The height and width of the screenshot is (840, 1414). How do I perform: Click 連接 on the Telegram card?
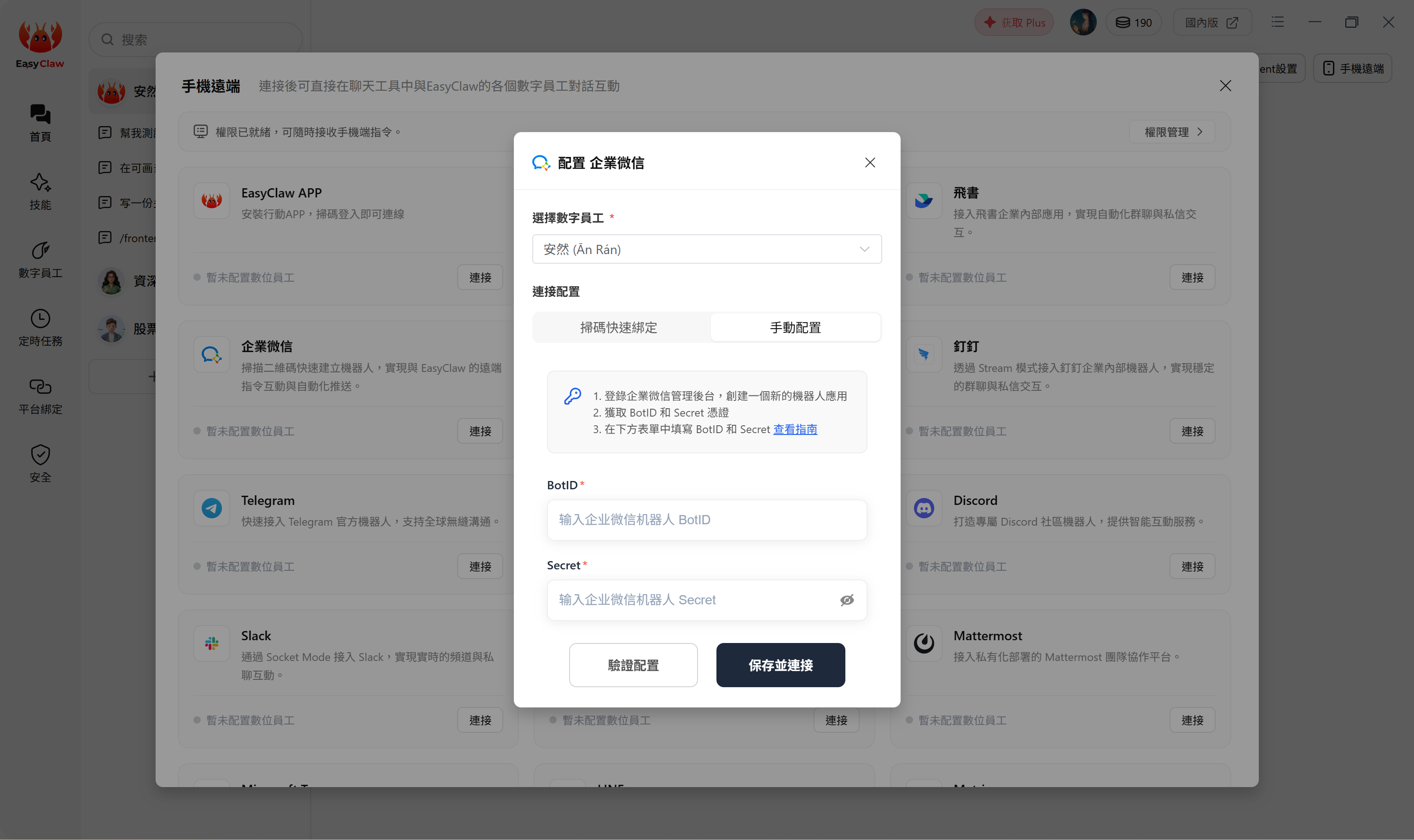tap(479, 567)
